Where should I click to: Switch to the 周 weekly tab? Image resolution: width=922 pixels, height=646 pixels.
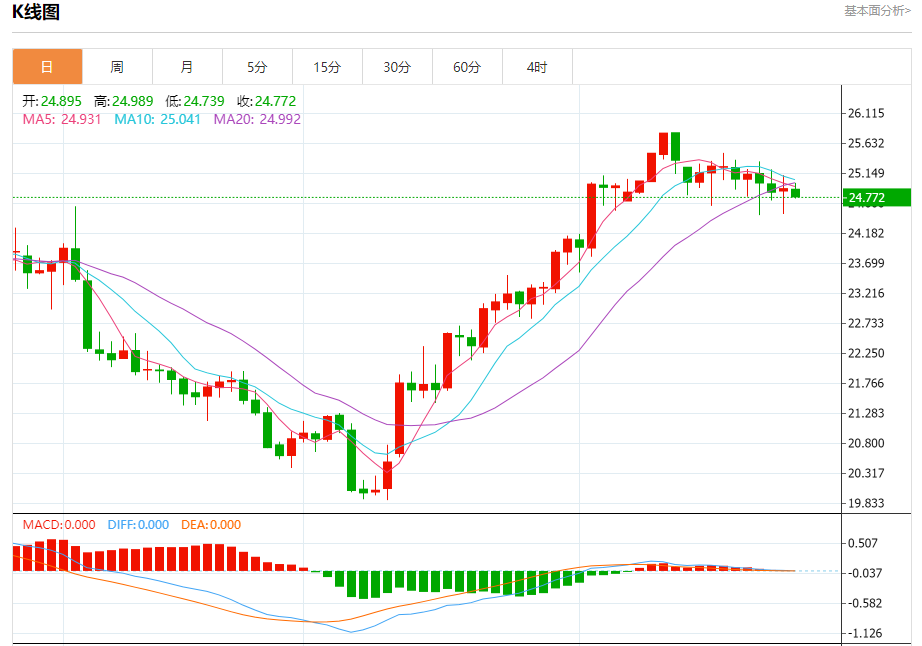(117, 67)
